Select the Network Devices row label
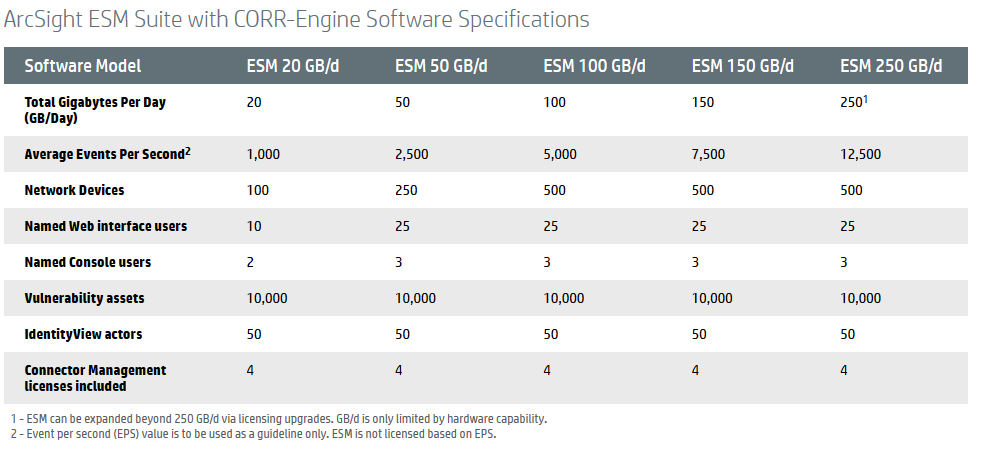Image resolution: width=982 pixels, height=451 pixels. click(75, 190)
